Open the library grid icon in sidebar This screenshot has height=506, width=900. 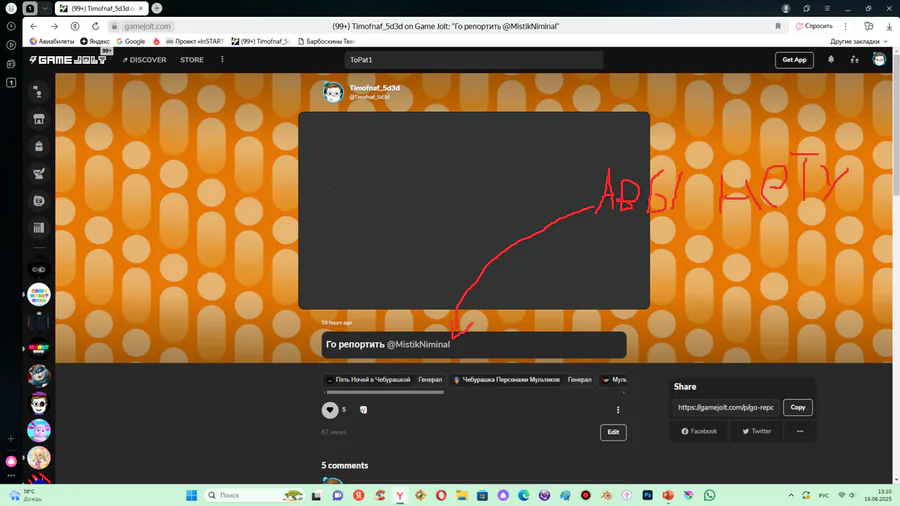click(x=38, y=228)
